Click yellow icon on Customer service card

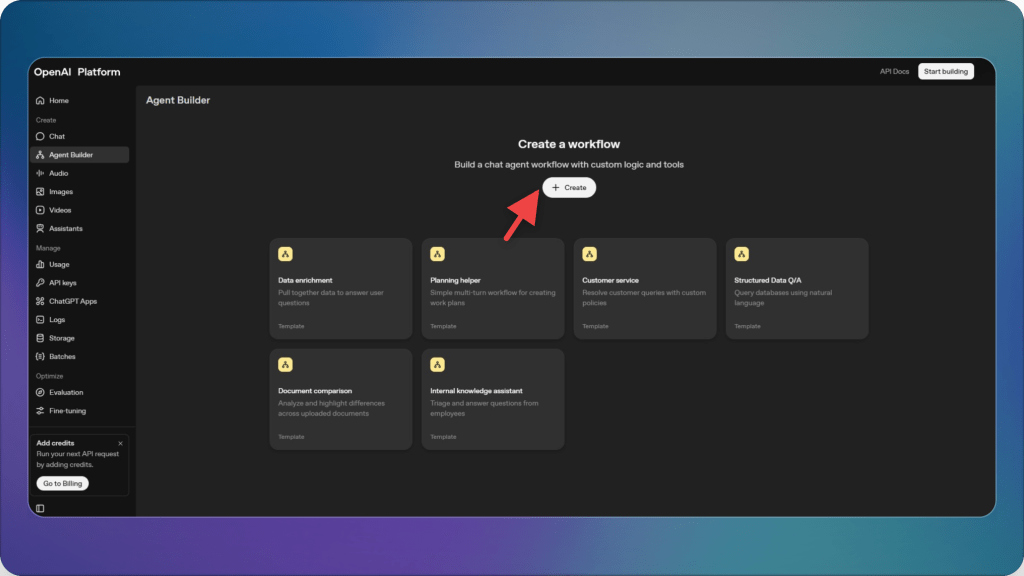(x=589, y=254)
